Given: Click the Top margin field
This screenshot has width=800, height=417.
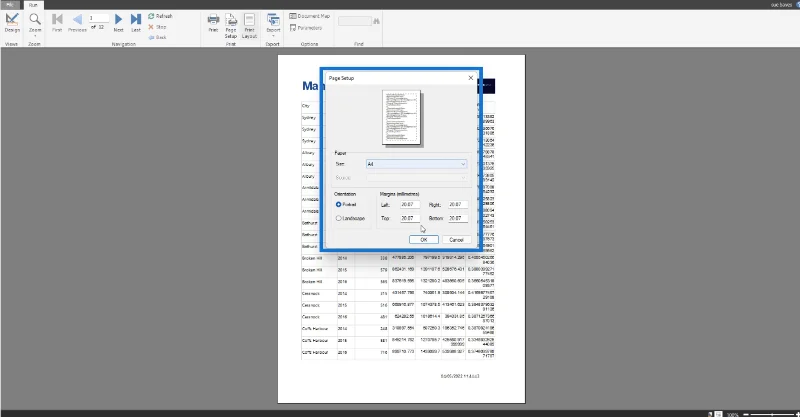Looking at the screenshot, I should (410, 218).
